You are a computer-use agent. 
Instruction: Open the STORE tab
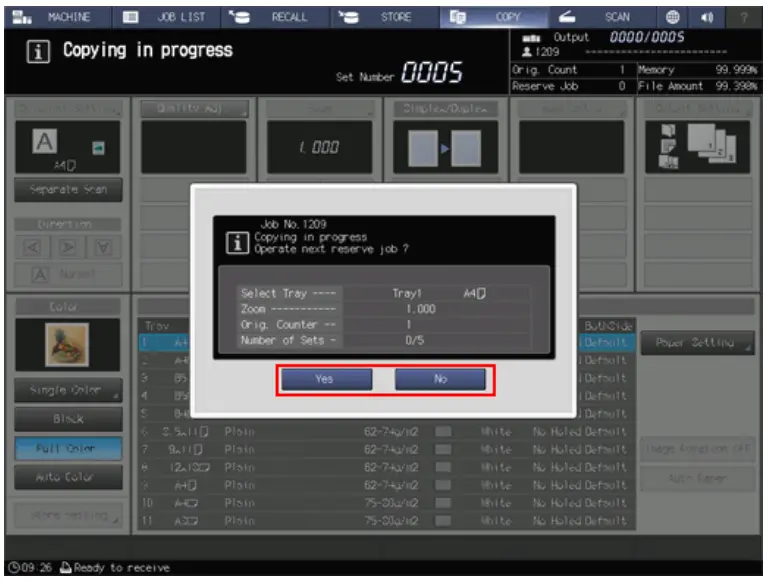tap(385, 17)
